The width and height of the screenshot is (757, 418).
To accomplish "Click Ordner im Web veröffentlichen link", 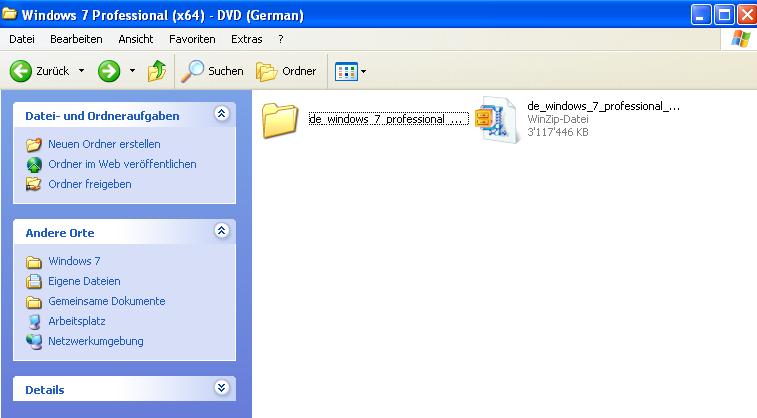I will (122, 164).
